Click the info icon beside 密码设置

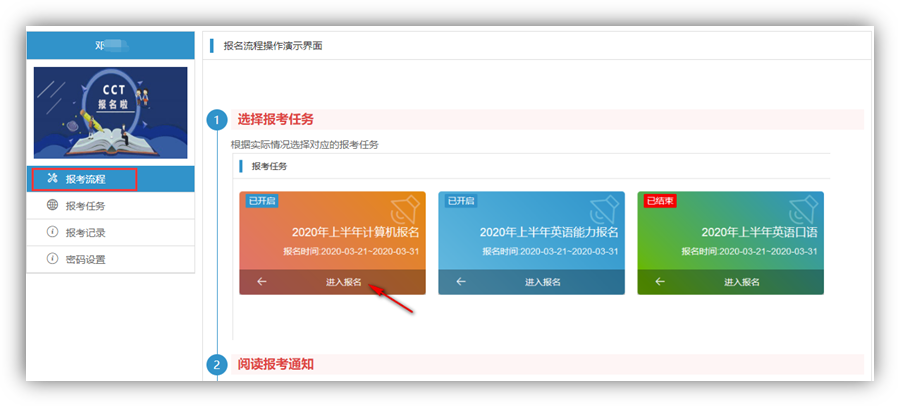[x=52, y=259]
